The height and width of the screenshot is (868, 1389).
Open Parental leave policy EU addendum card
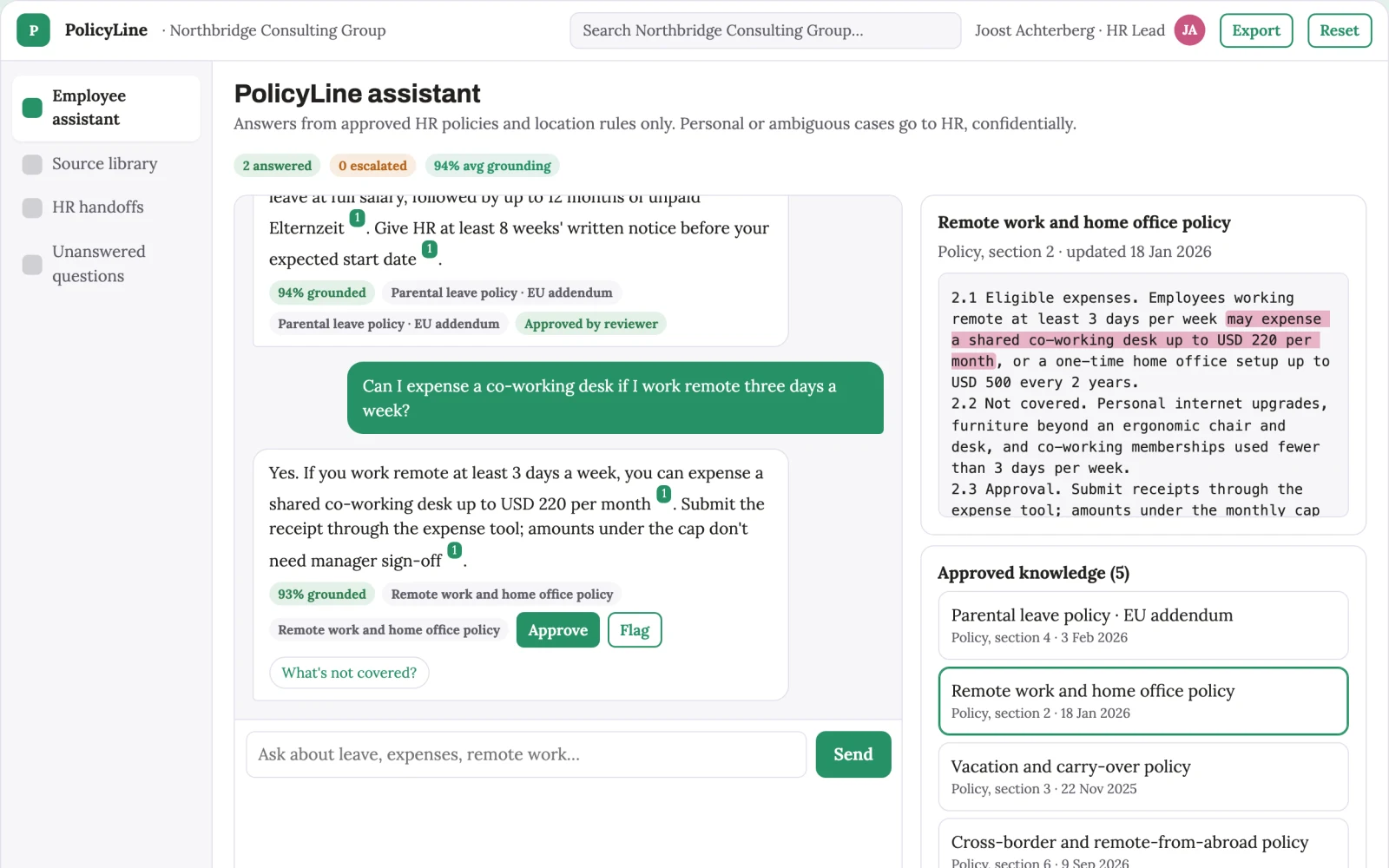[x=1142, y=625]
